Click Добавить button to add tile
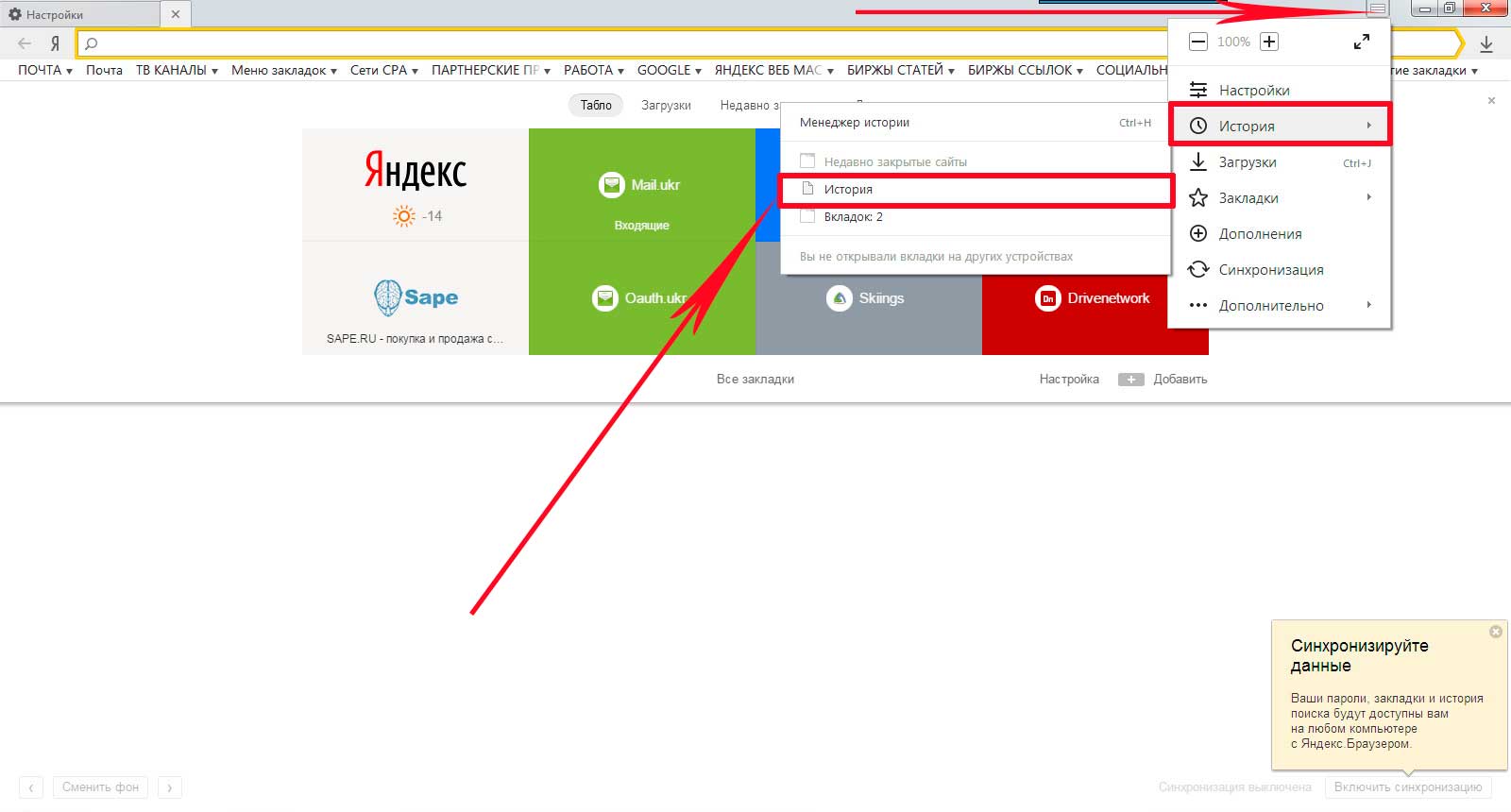 pyautogui.click(x=1163, y=379)
